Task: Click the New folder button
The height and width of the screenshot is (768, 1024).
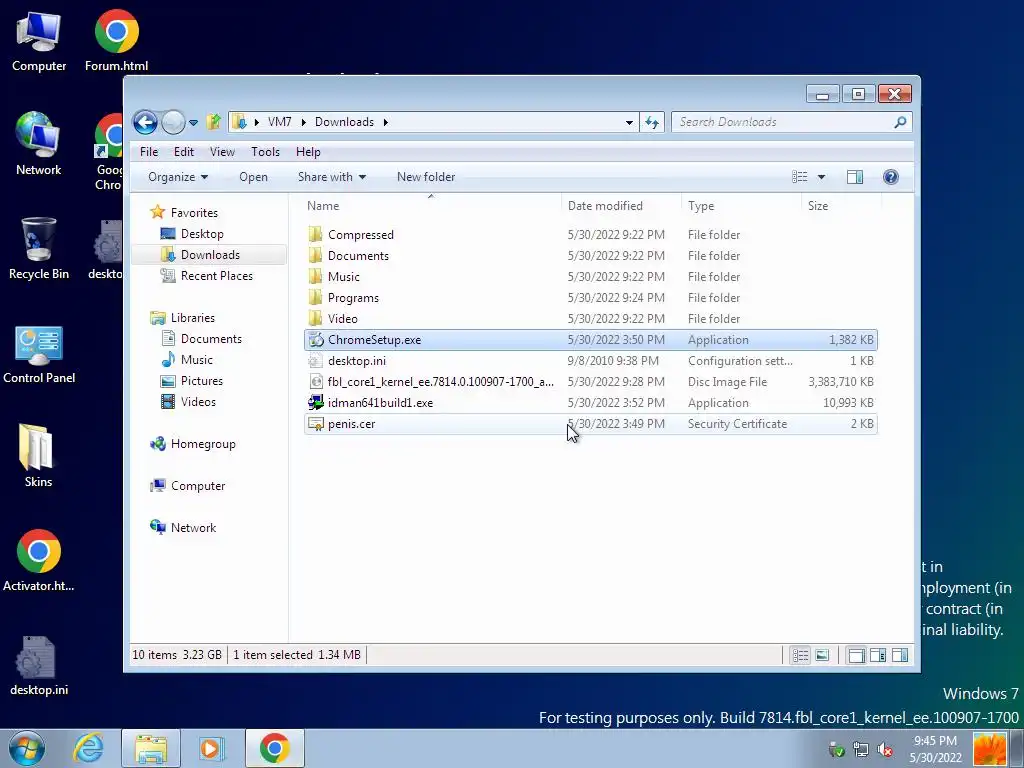Action: [x=426, y=177]
